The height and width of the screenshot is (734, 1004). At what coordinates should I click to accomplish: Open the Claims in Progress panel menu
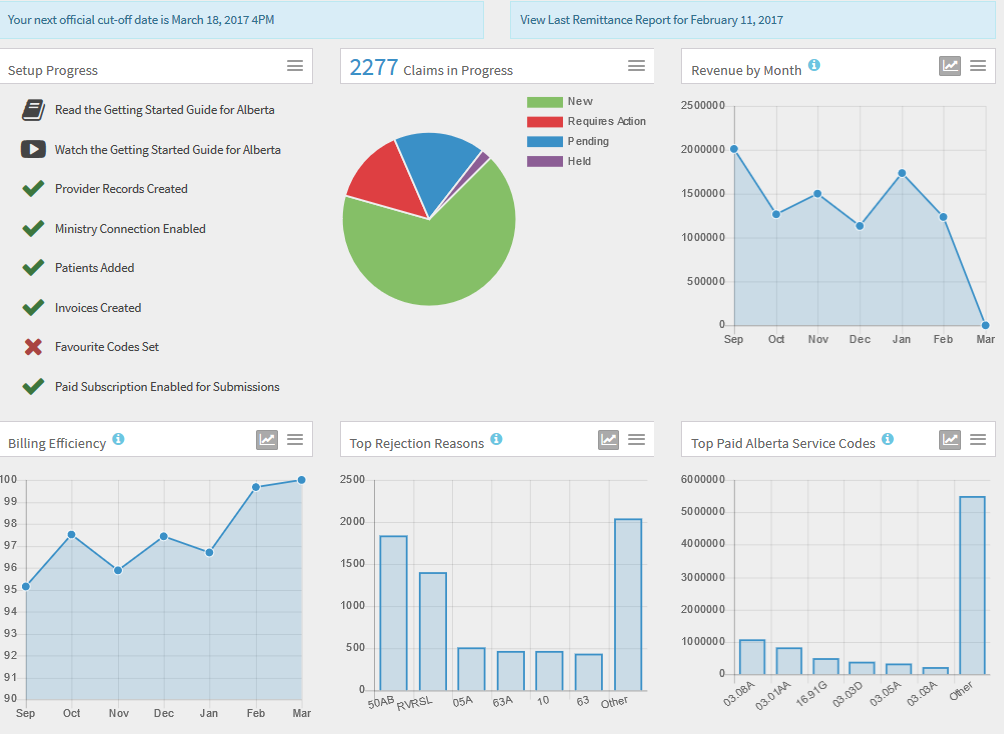click(x=636, y=66)
